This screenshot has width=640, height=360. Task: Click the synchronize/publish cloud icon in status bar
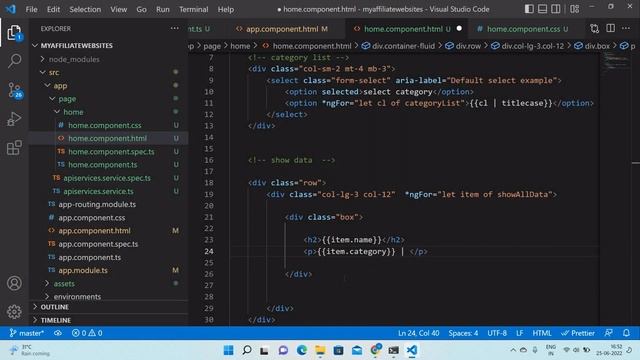click(58, 333)
